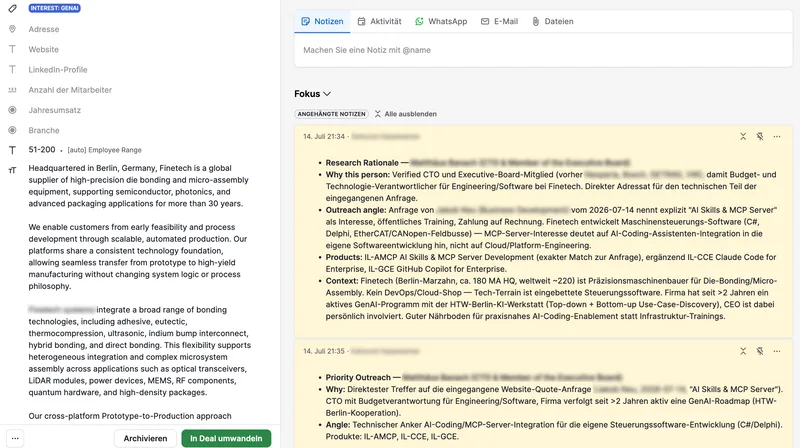The image size is (800, 448).
Task: Click the Branche field
Action: click(44, 130)
